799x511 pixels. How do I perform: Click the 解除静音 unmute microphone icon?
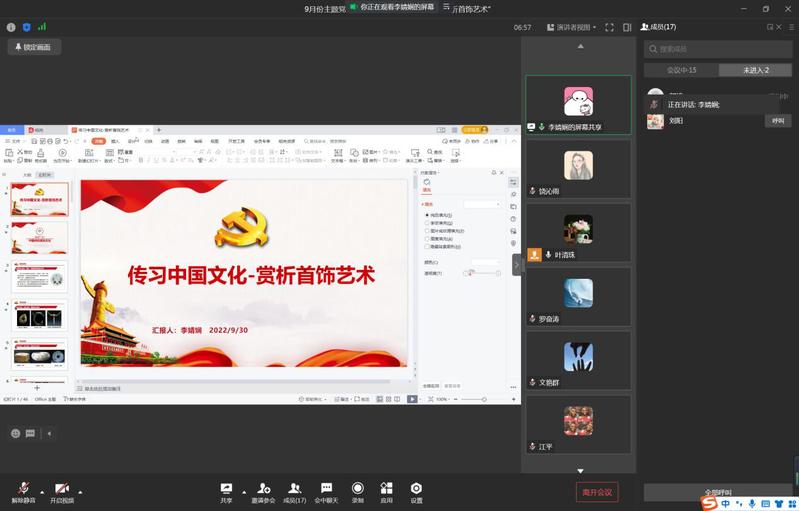pyautogui.click(x=23, y=488)
